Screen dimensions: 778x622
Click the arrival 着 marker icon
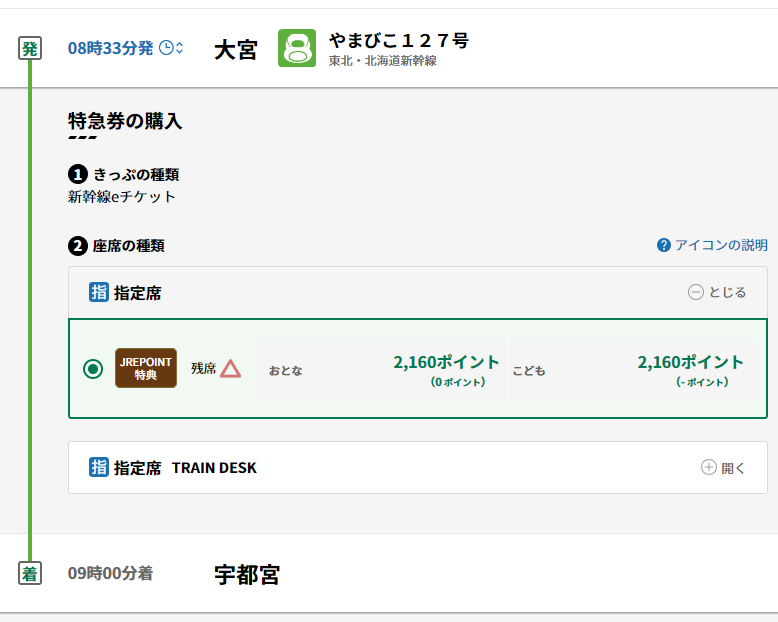[x=30, y=574]
